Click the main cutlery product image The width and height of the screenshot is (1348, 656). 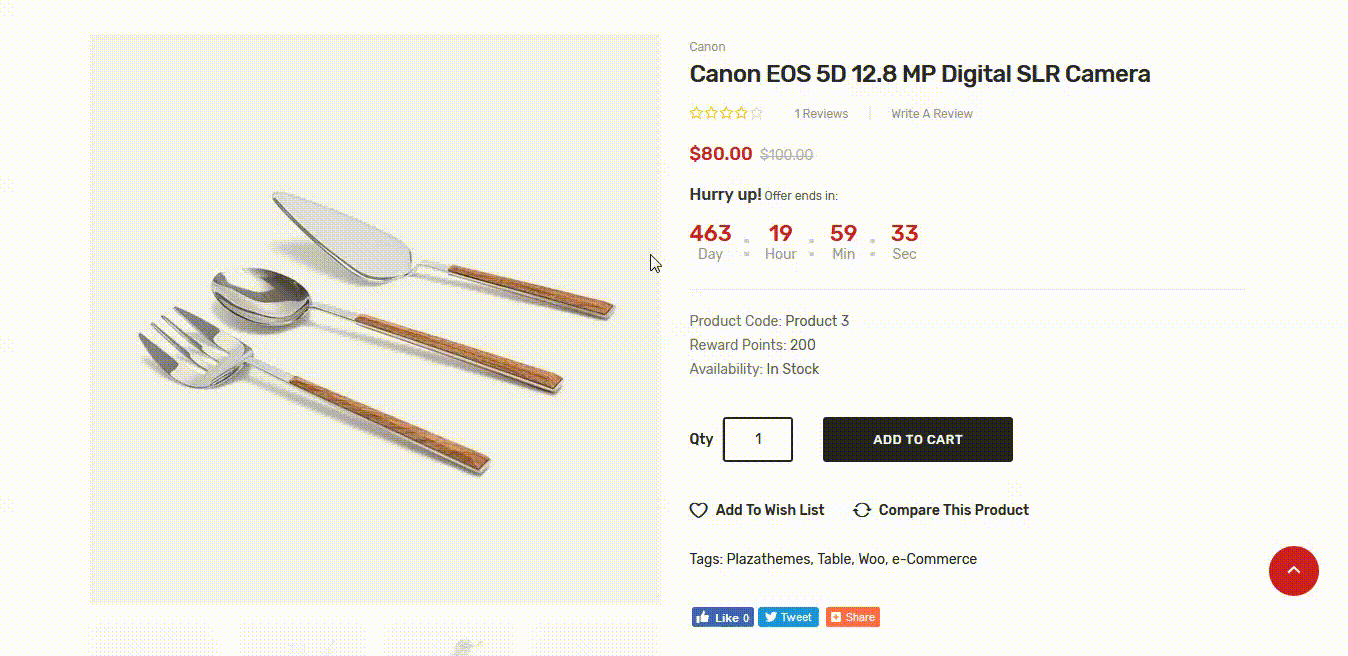[x=375, y=319]
